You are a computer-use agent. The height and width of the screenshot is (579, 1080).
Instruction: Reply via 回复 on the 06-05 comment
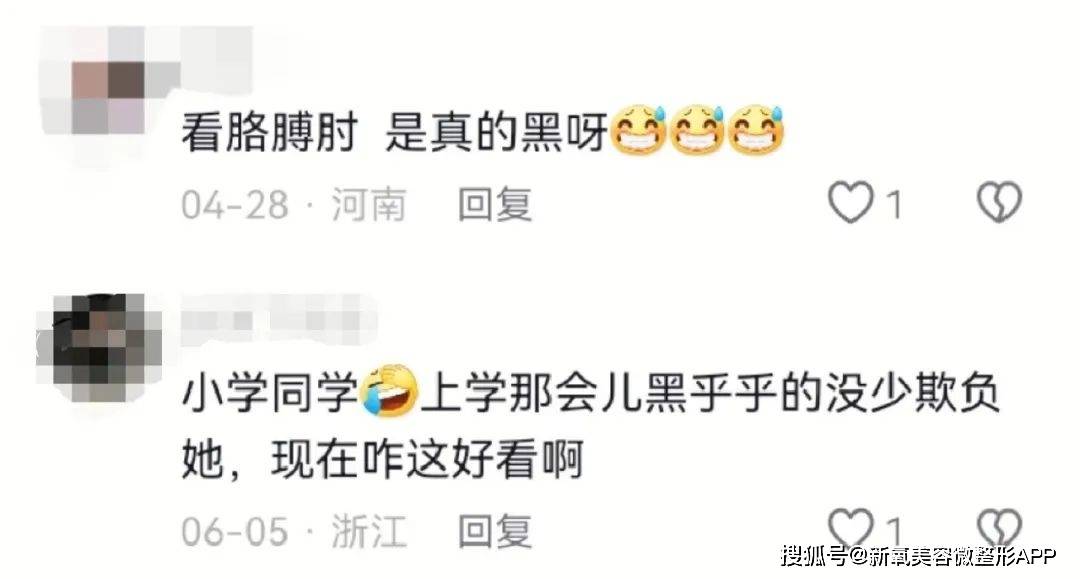[x=495, y=531]
